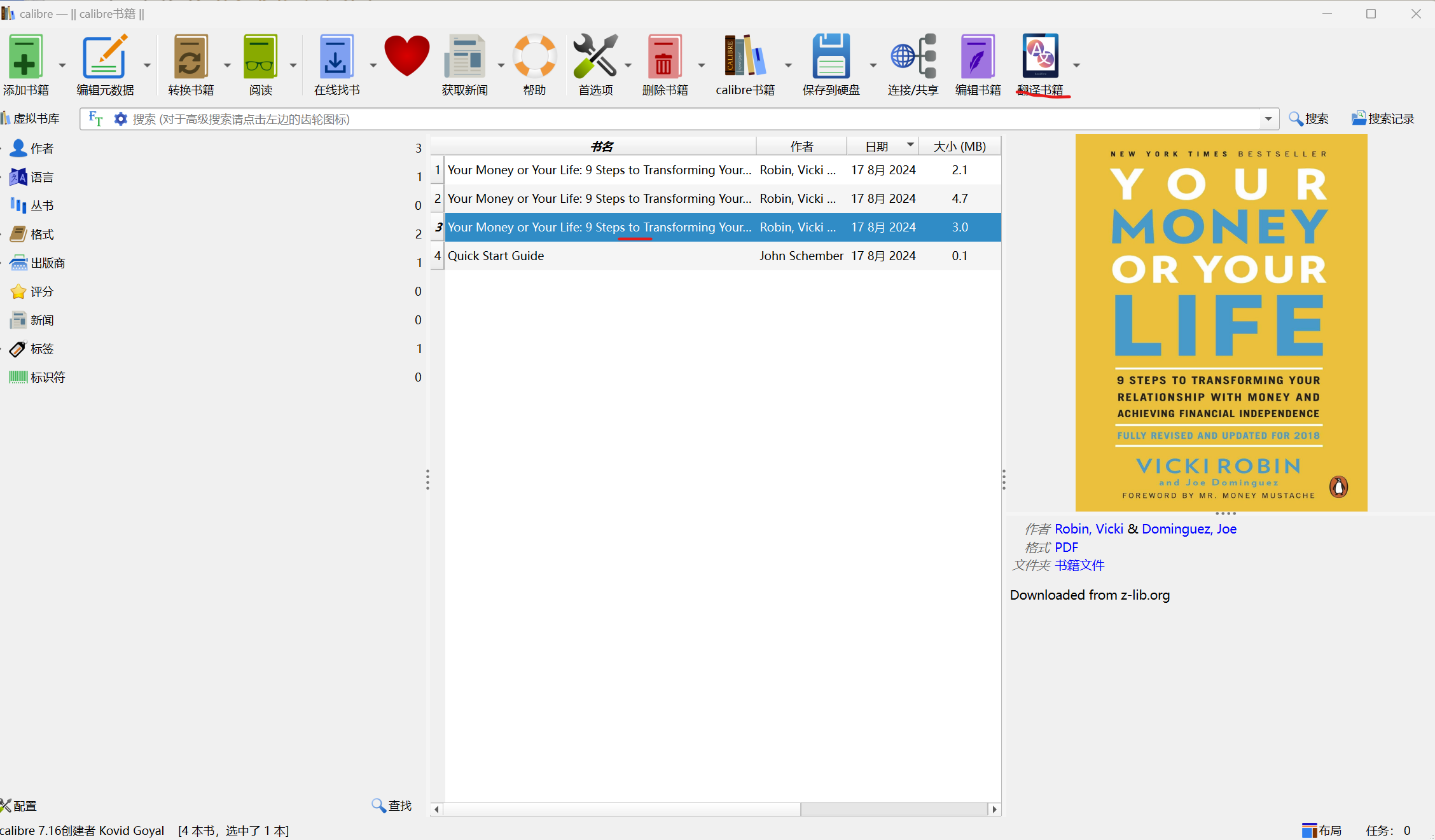Open the calibre书籍 library icon
1435x840 pixels.
point(745,56)
